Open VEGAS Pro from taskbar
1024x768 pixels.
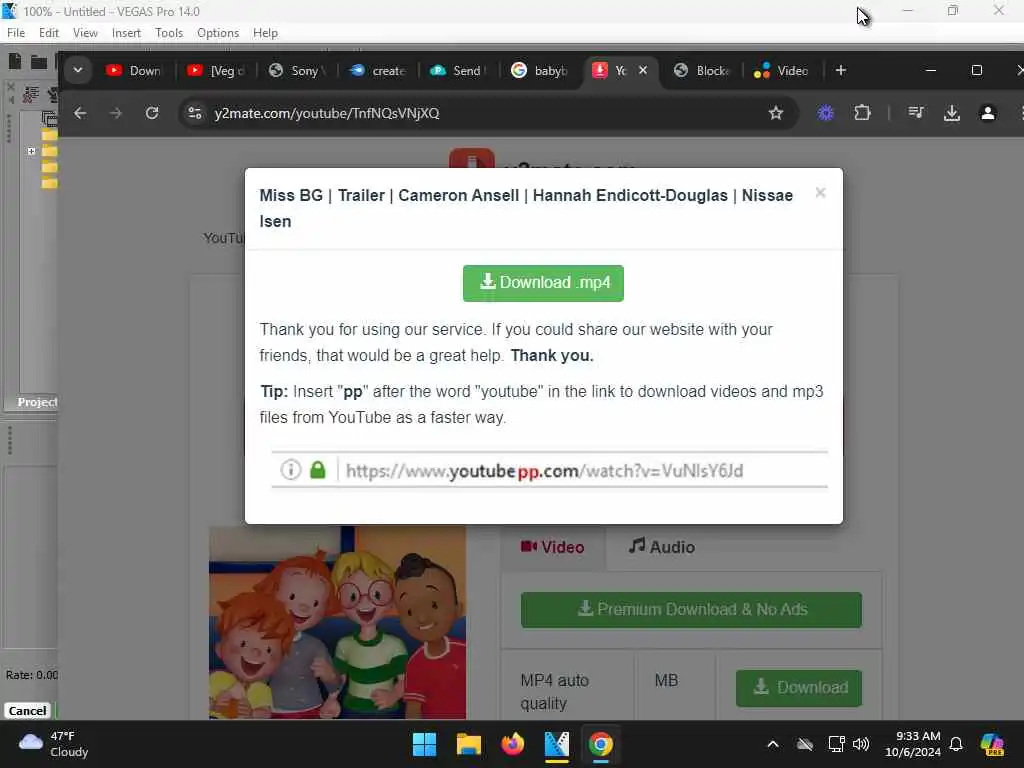click(556, 744)
